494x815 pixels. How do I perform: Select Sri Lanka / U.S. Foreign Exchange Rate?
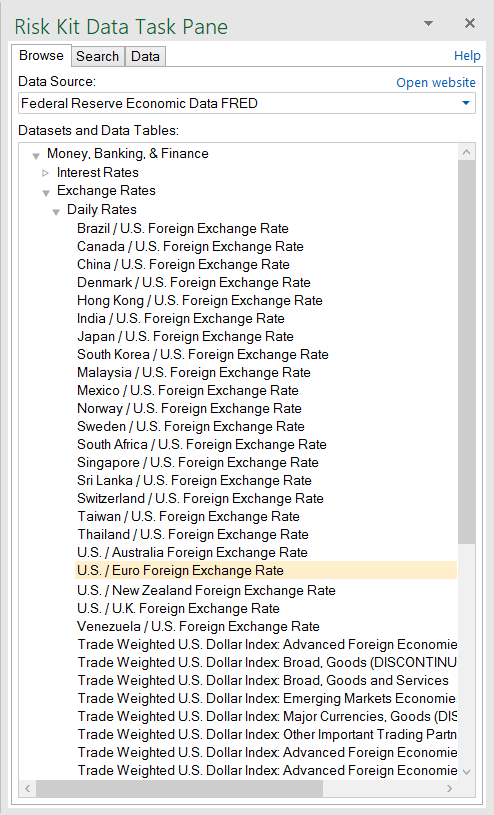point(194,480)
